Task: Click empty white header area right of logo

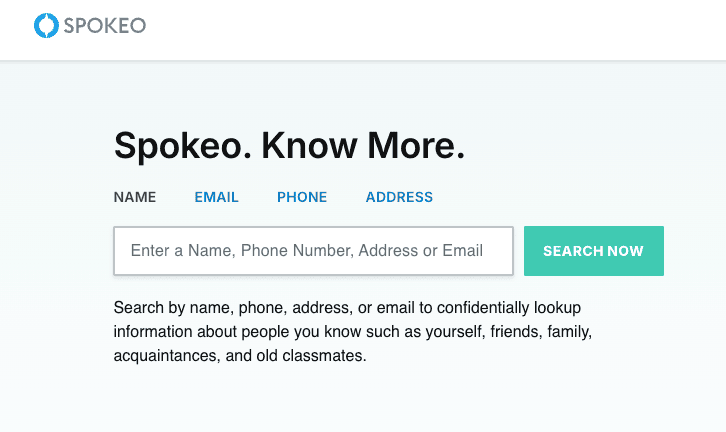Action: tap(450, 28)
